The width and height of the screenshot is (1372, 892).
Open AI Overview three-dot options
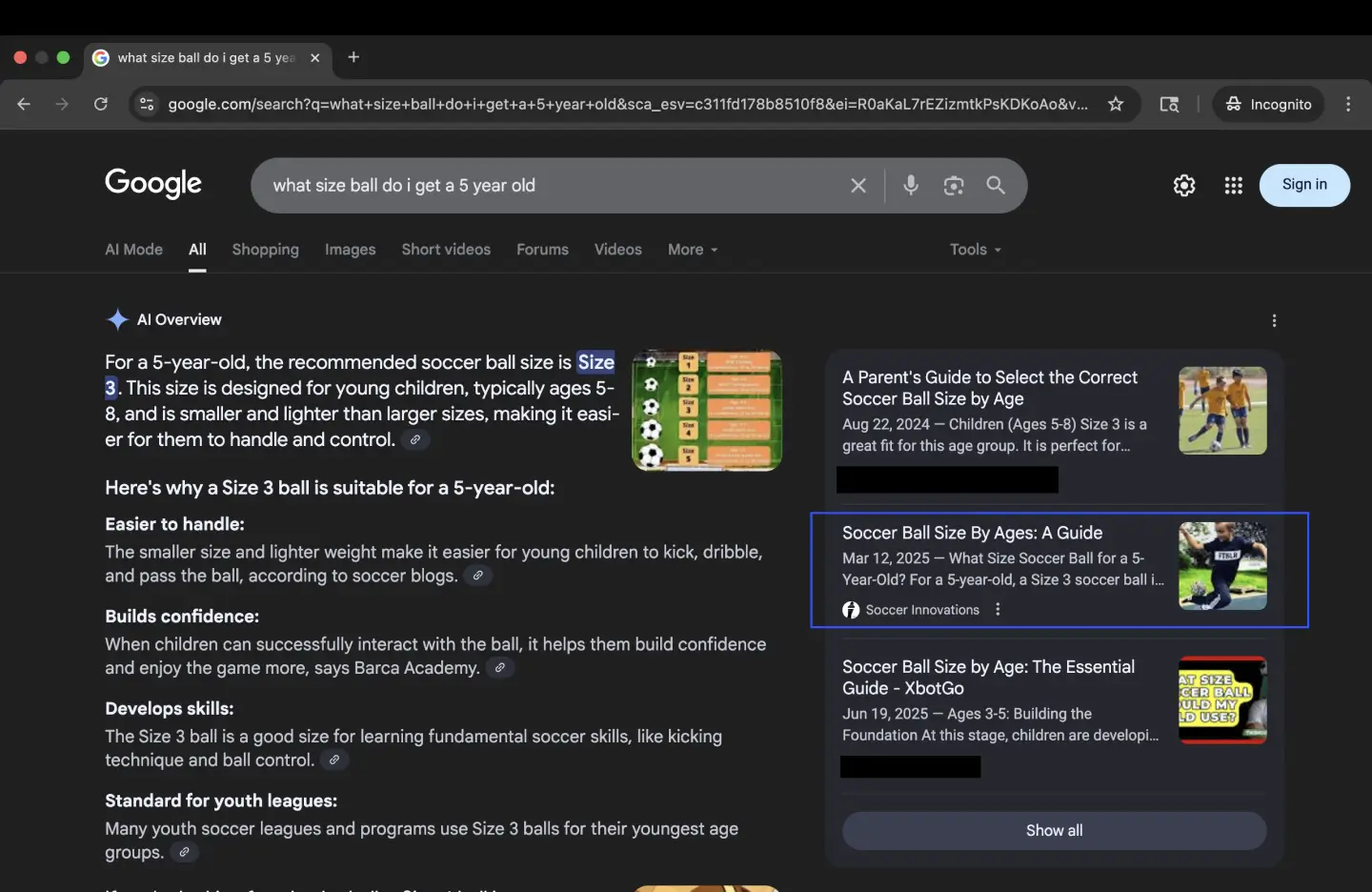click(x=1274, y=320)
